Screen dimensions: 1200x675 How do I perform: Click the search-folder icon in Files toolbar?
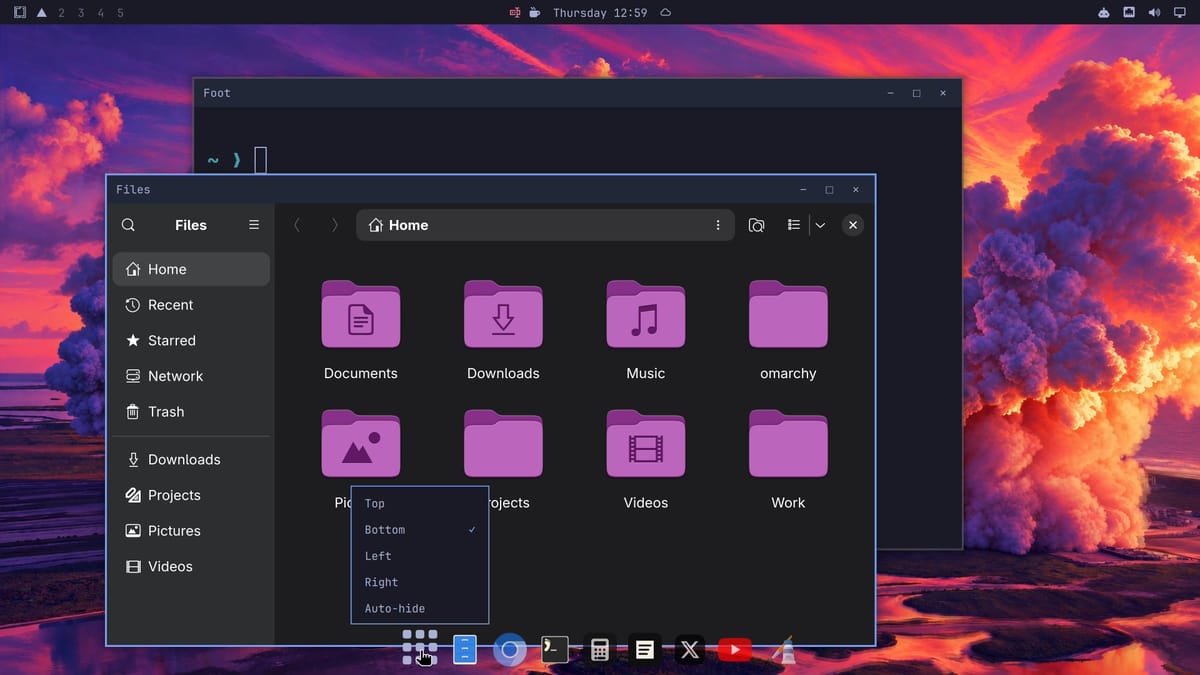click(757, 225)
